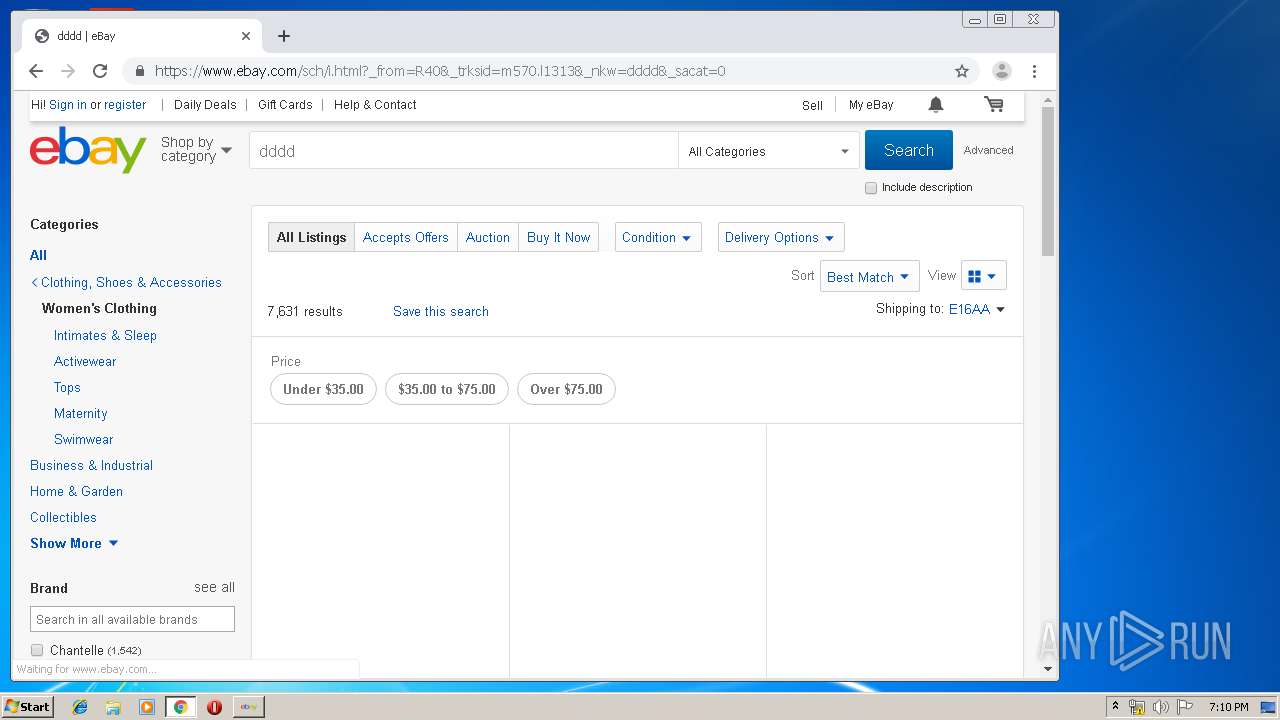
Task: Switch to the Auction tab
Action: coord(488,237)
